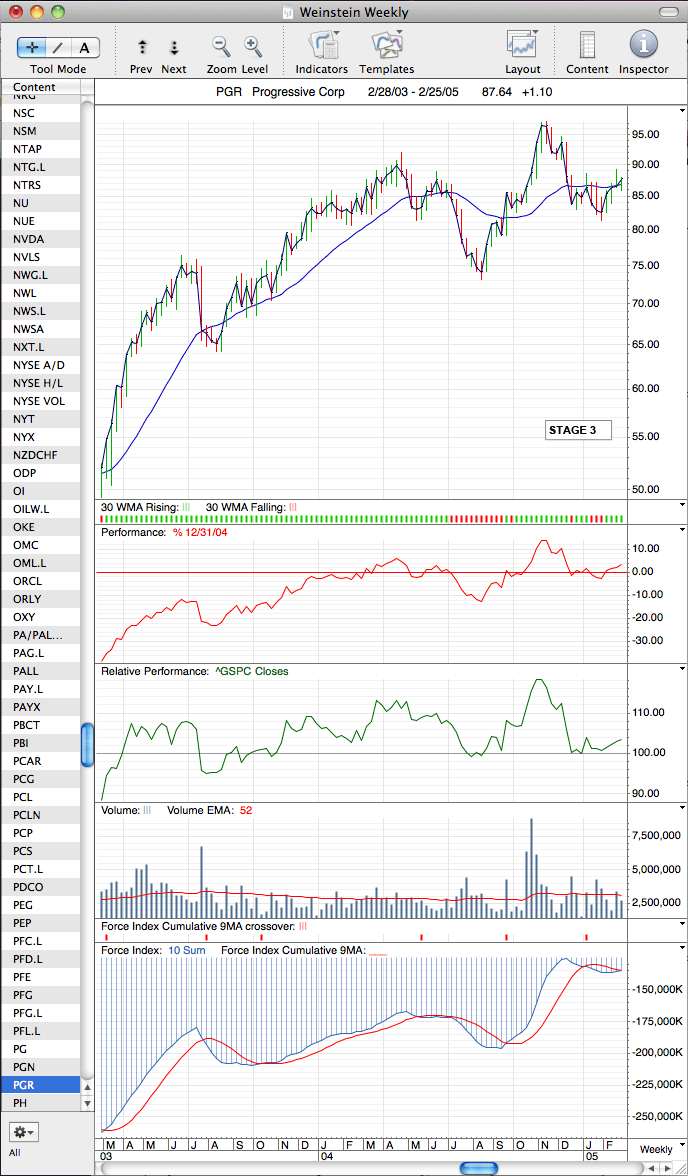Select PH in the symbol list
688x1176 pixels.
[x=41, y=1103]
